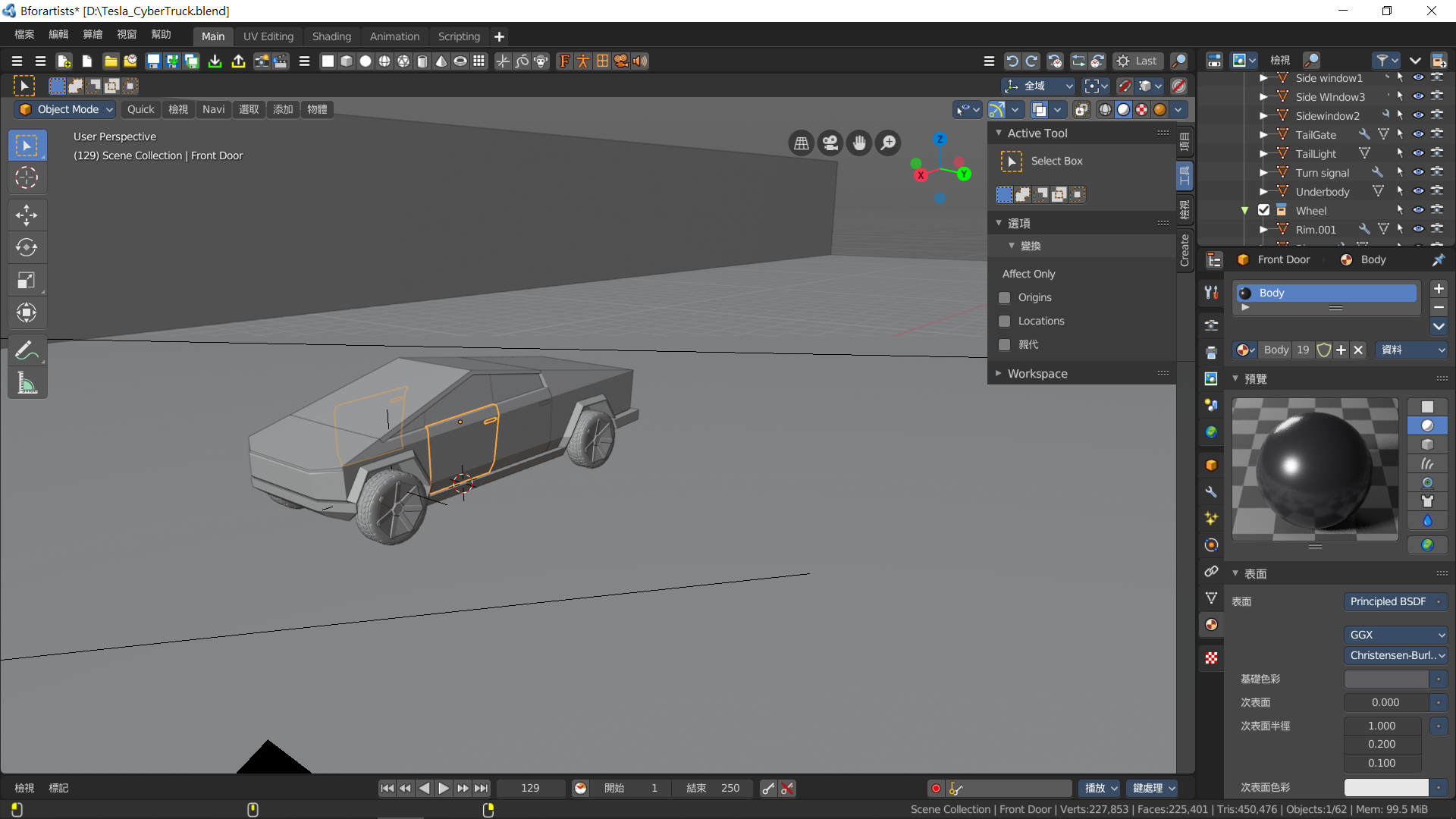Select the Cursor tool in left toolbar
The width and height of the screenshot is (1456, 819).
tap(27, 177)
